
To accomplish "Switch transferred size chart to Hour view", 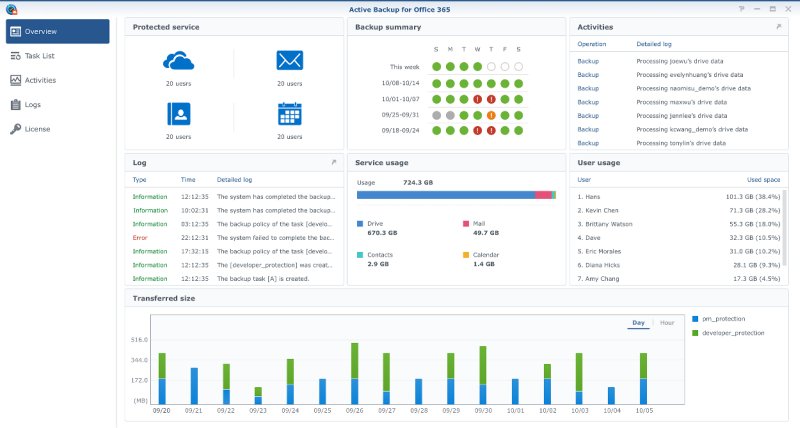I will [667, 323].
